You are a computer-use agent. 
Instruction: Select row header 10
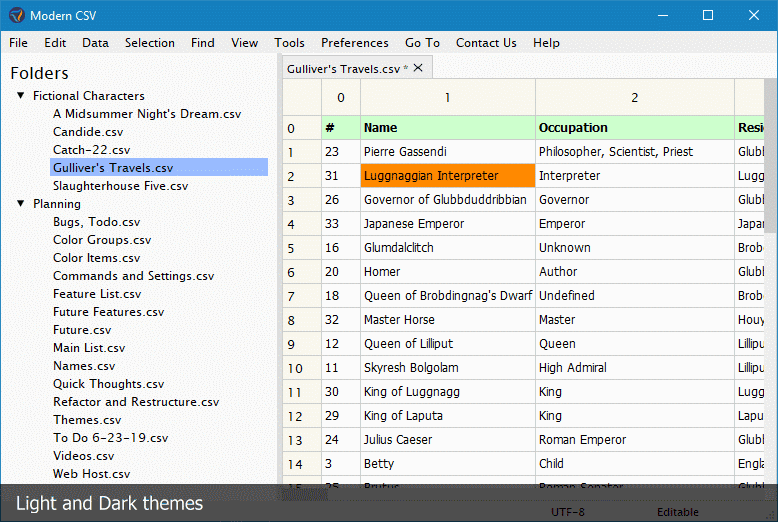[x=302, y=368]
